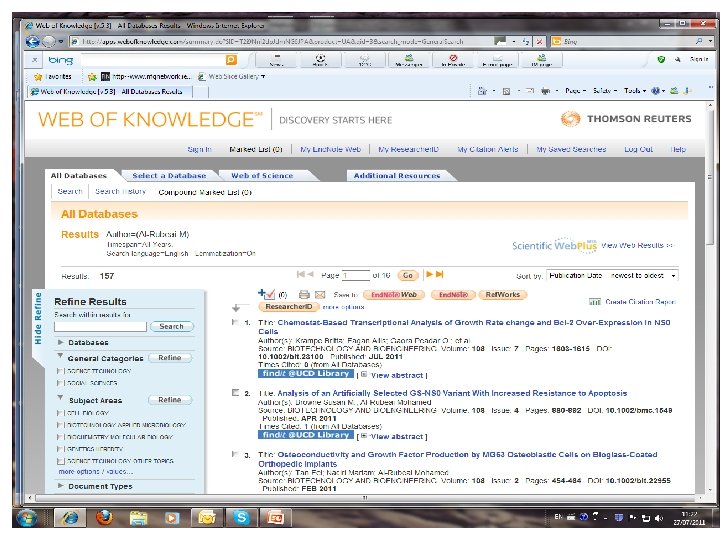The image size is (720, 540).
Task: Collapse General Categories section
Action: pyautogui.click(x=60, y=356)
